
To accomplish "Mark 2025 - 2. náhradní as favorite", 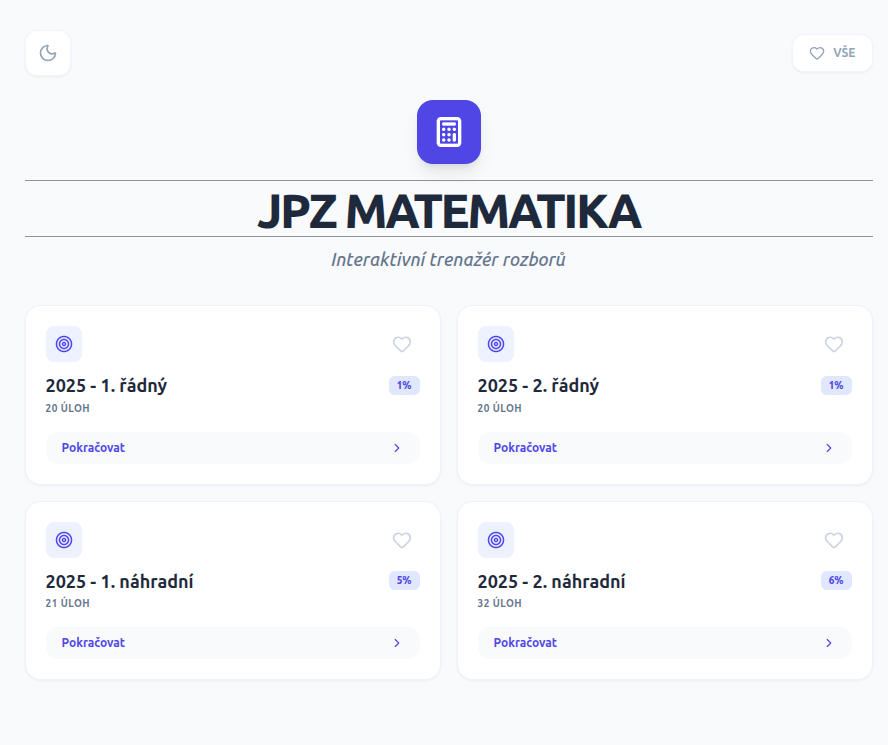I will (834, 540).
